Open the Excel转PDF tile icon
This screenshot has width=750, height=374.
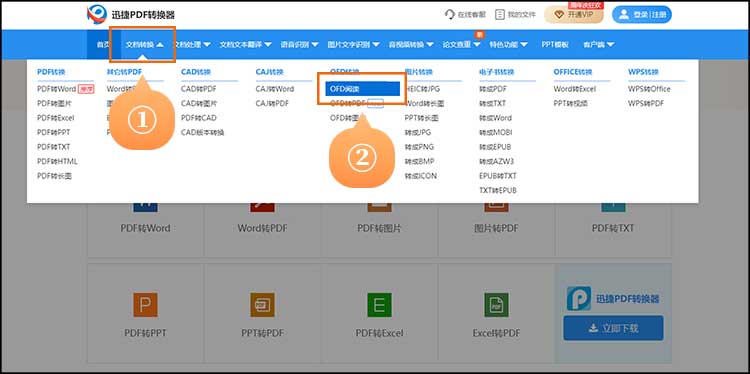point(496,305)
